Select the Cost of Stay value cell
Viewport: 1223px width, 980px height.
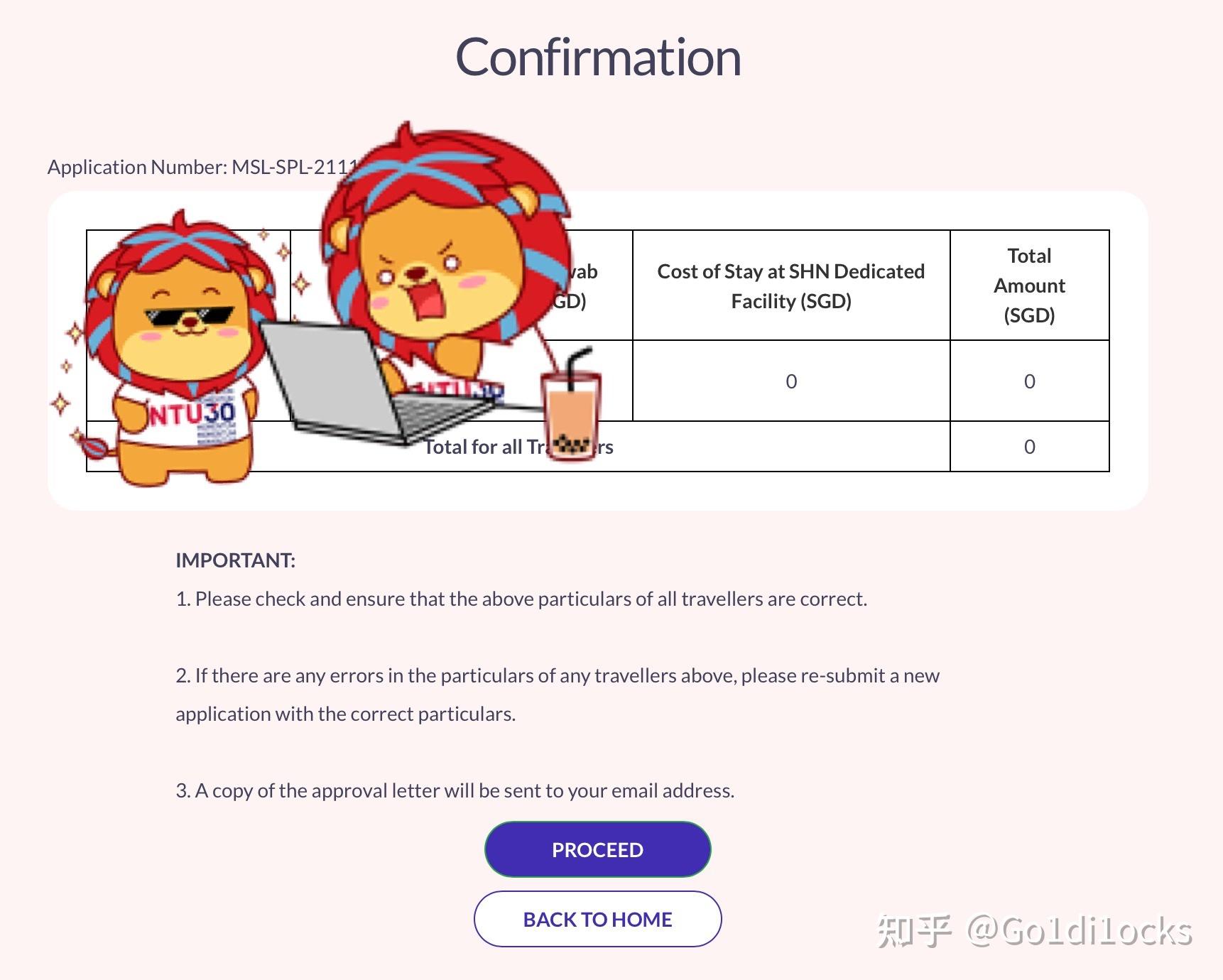pos(791,381)
